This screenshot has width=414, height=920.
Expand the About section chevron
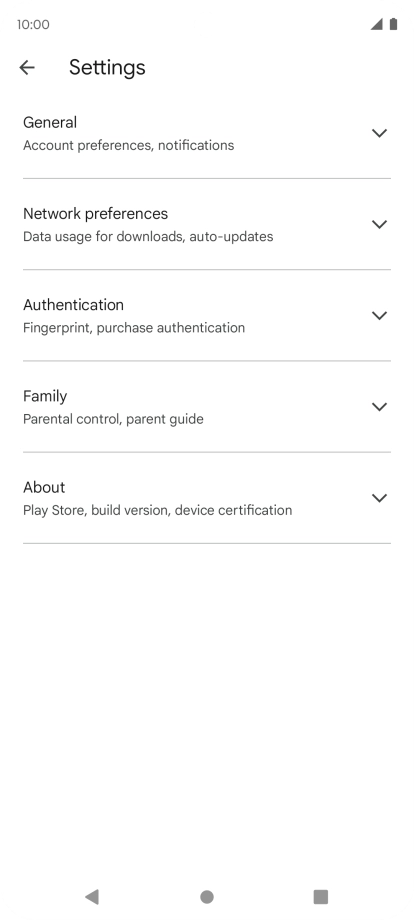tap(379, 498)
